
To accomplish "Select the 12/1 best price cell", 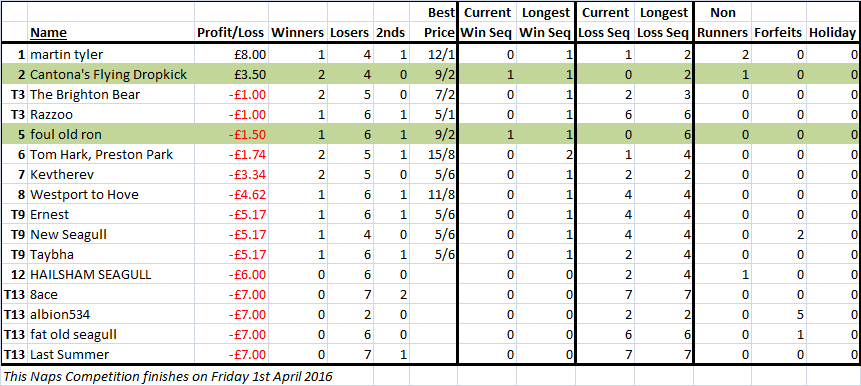I will 434,55.
